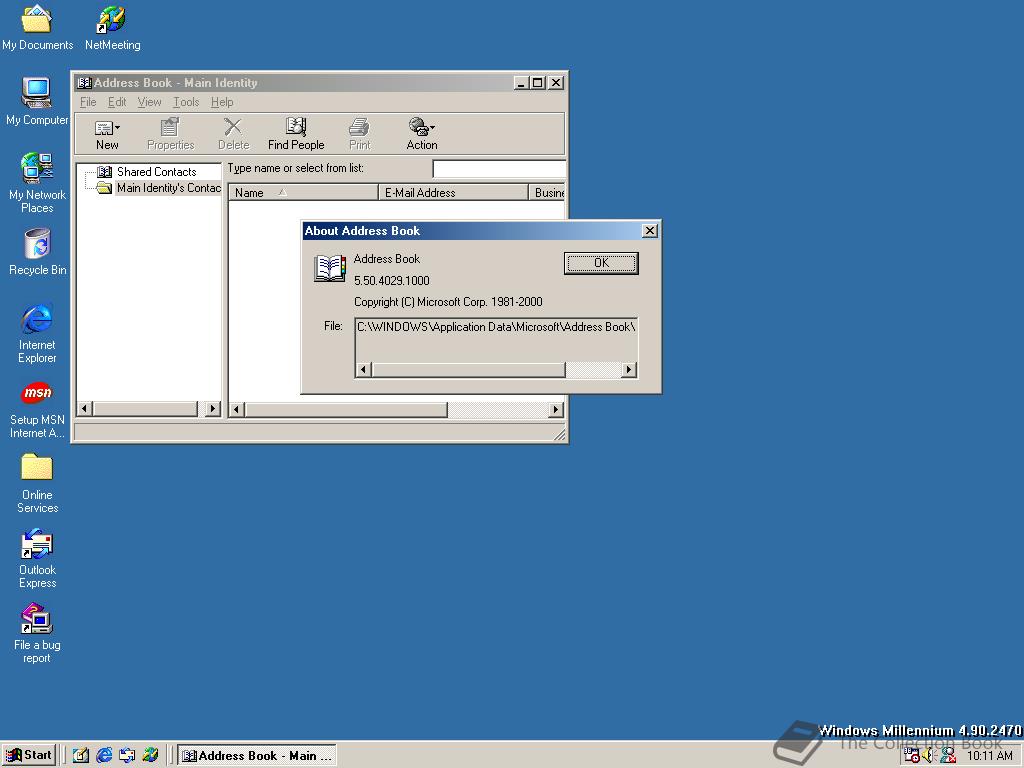Click the Action button dropdown arrow
1024x768 pixels.
tap(432, 128)
